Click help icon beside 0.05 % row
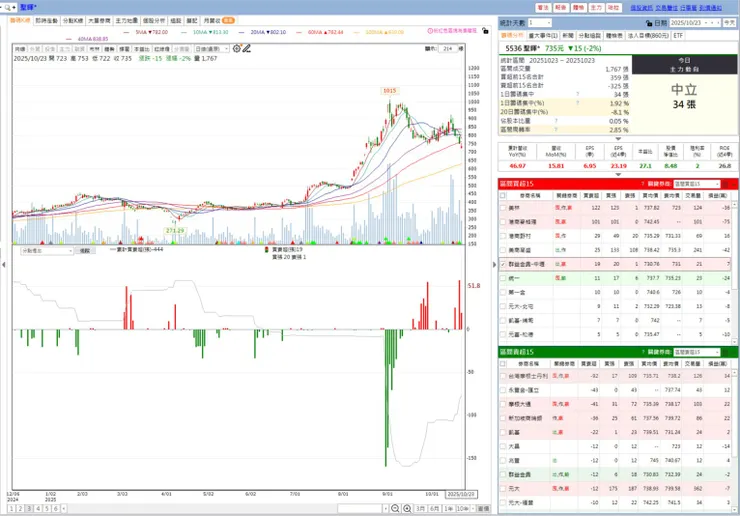Image resolution: width=740 pixels, height=516 pixels. [x=556, y=121]
